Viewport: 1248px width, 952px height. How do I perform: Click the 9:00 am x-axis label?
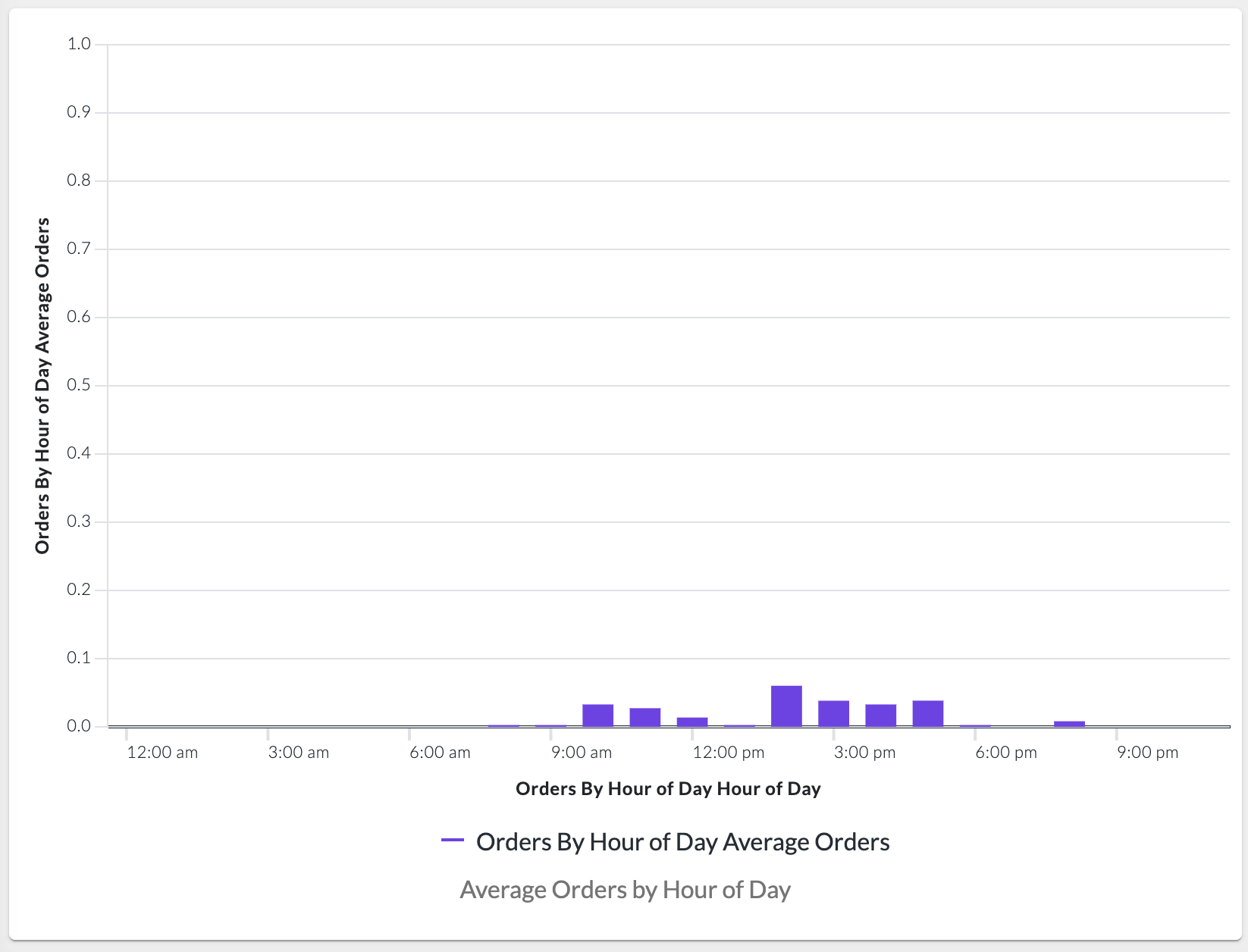click(582, 753)
